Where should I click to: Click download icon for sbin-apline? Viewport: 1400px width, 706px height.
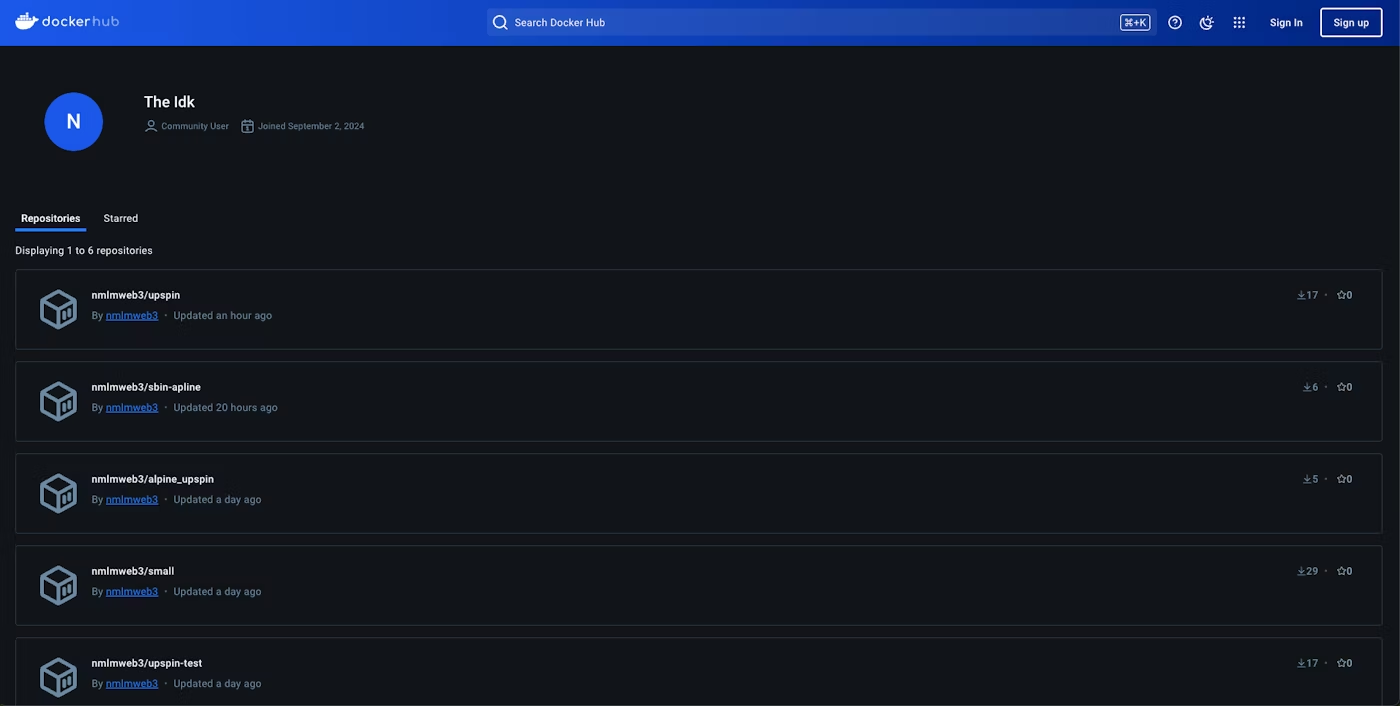point(1308,387)
